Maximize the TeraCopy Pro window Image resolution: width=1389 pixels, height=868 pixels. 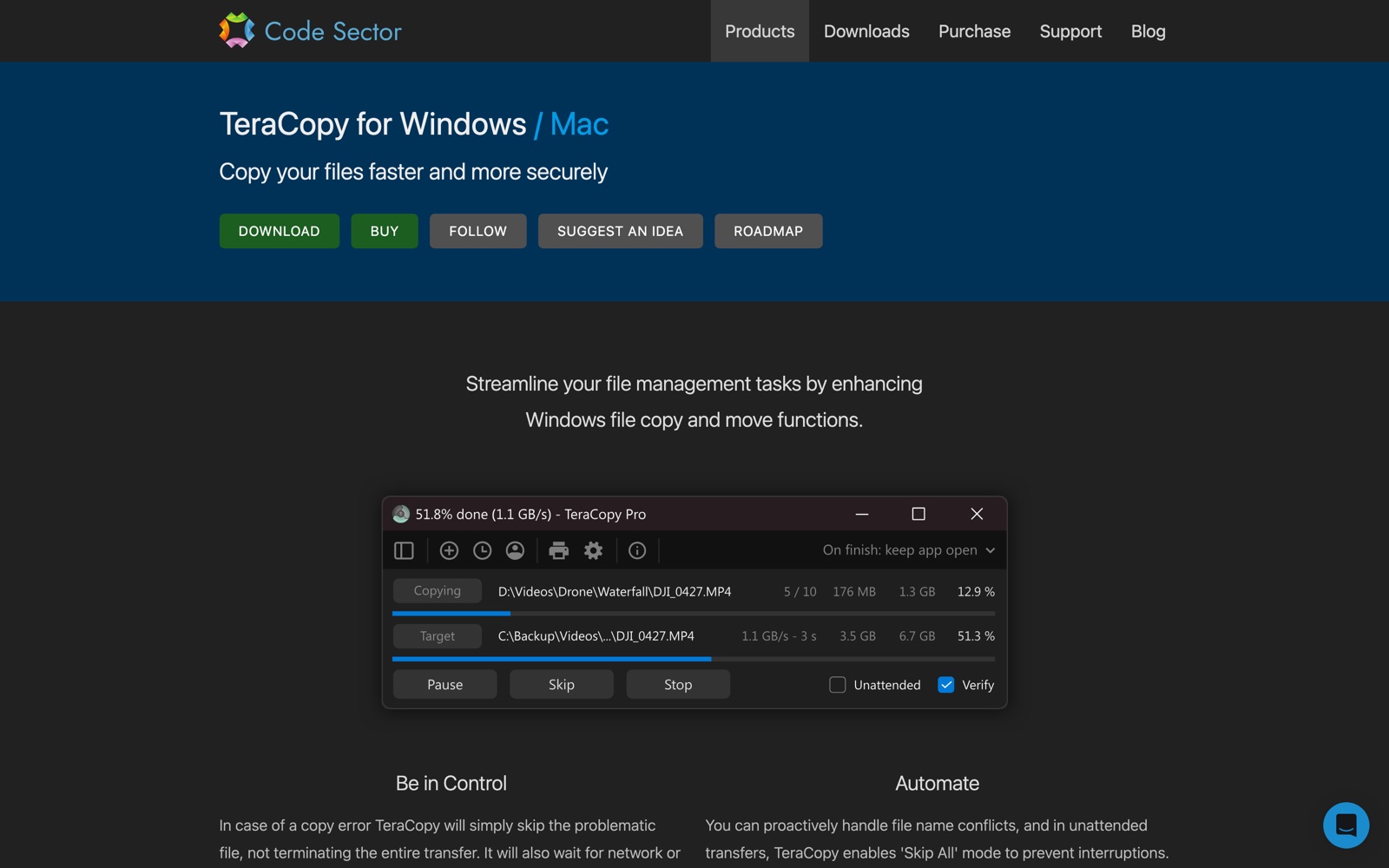click(918, 514)
